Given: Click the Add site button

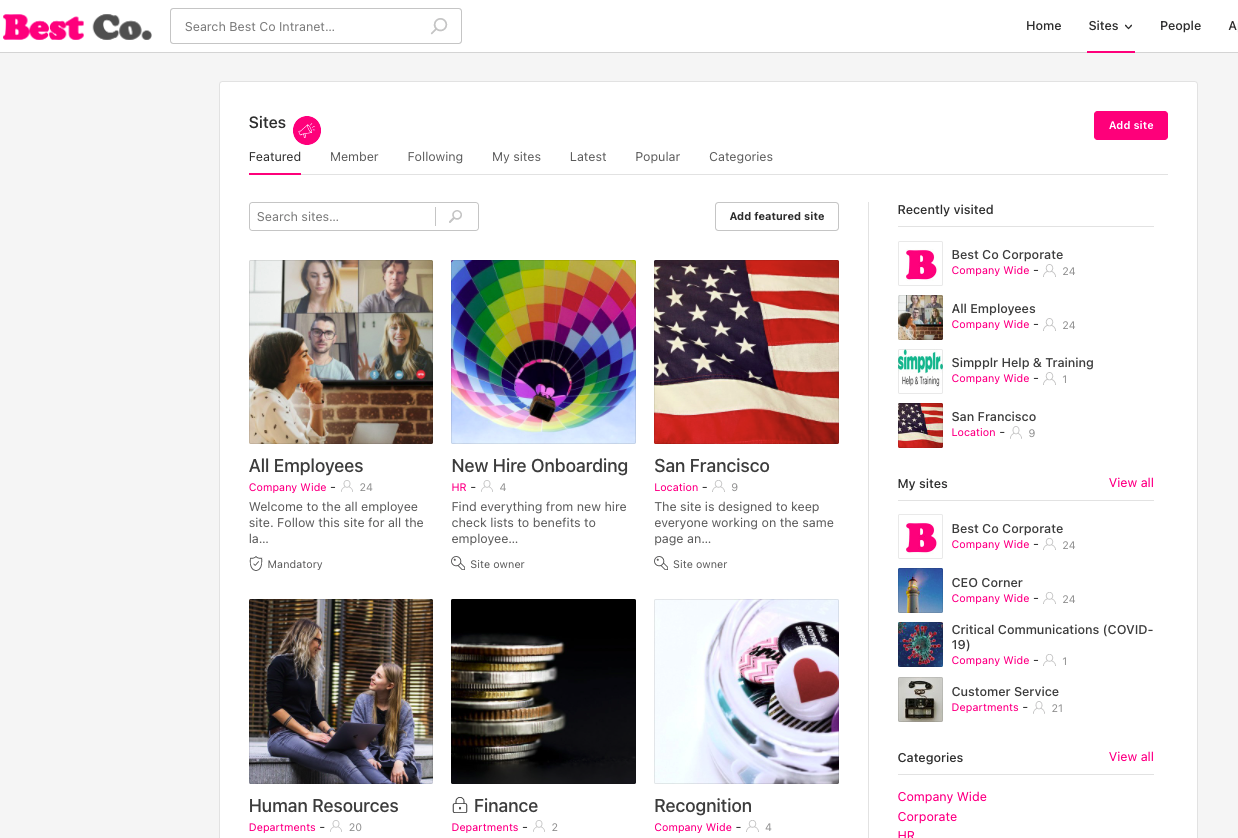Looking at the screenshot, I should click(1130, 126).
